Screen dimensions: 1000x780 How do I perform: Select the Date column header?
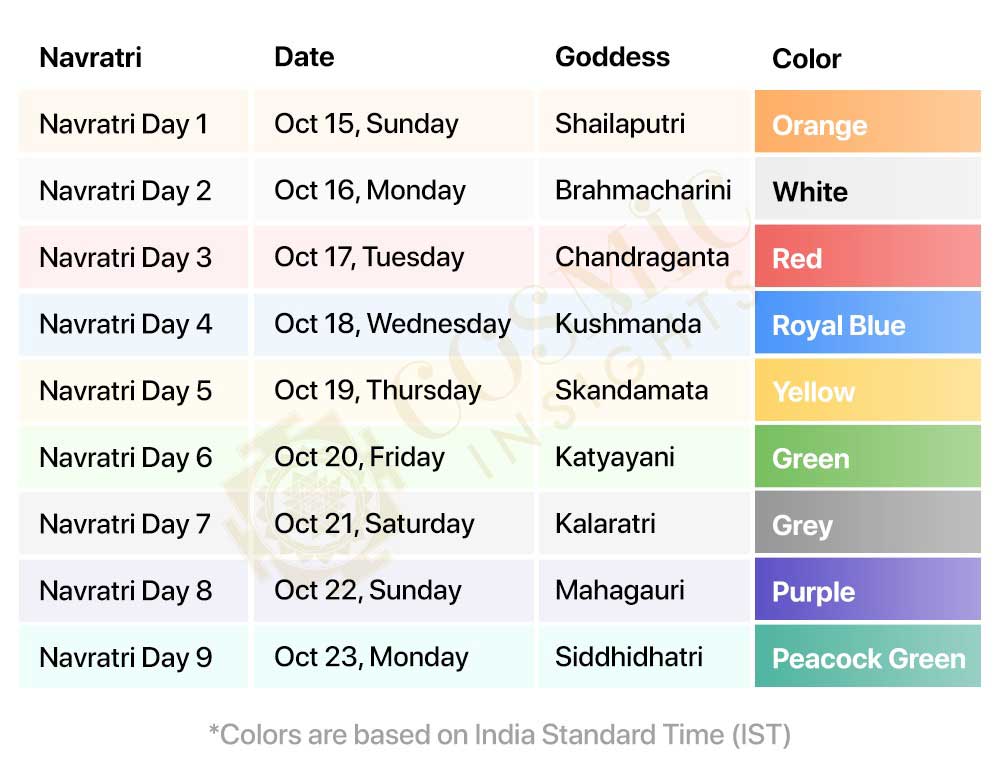304,57
